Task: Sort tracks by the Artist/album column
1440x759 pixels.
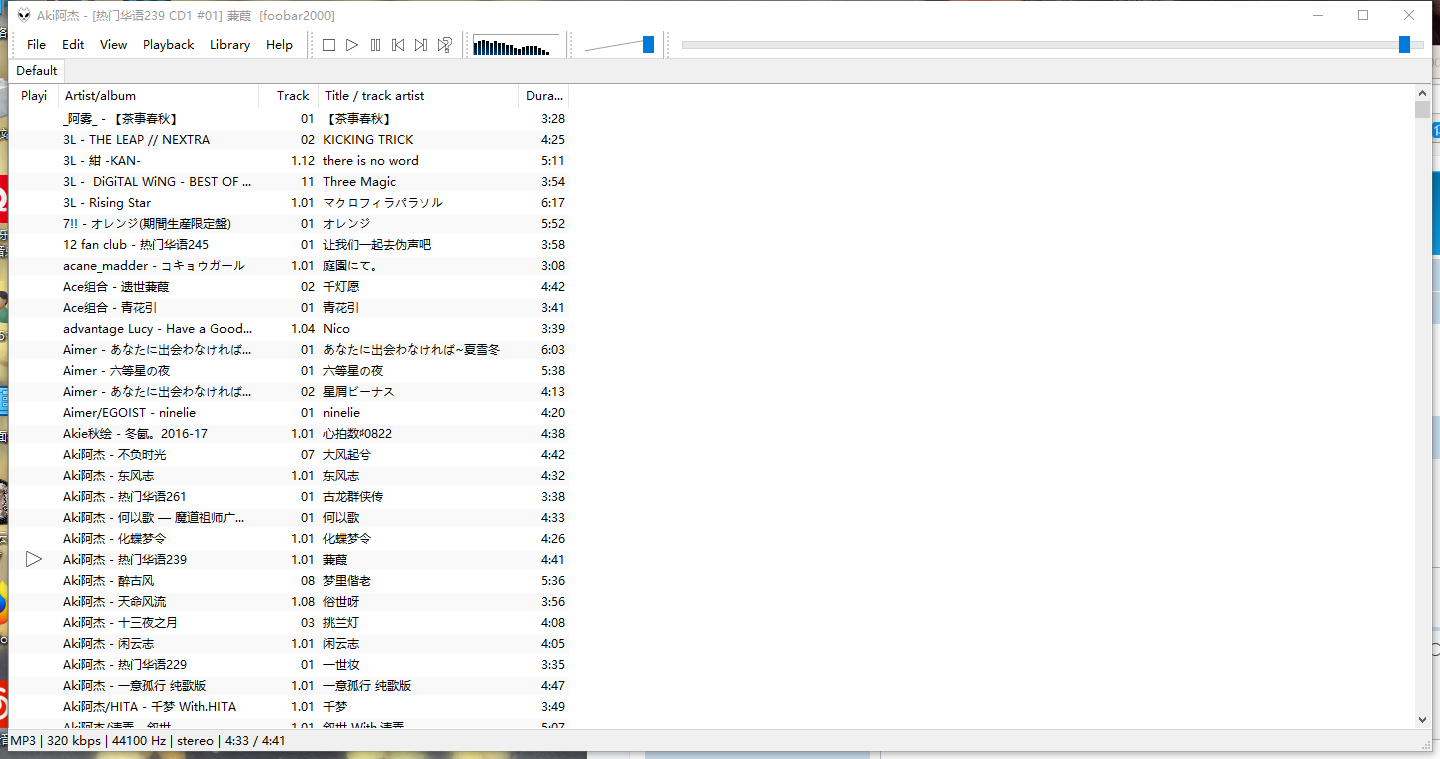Action: click(100, 95)
